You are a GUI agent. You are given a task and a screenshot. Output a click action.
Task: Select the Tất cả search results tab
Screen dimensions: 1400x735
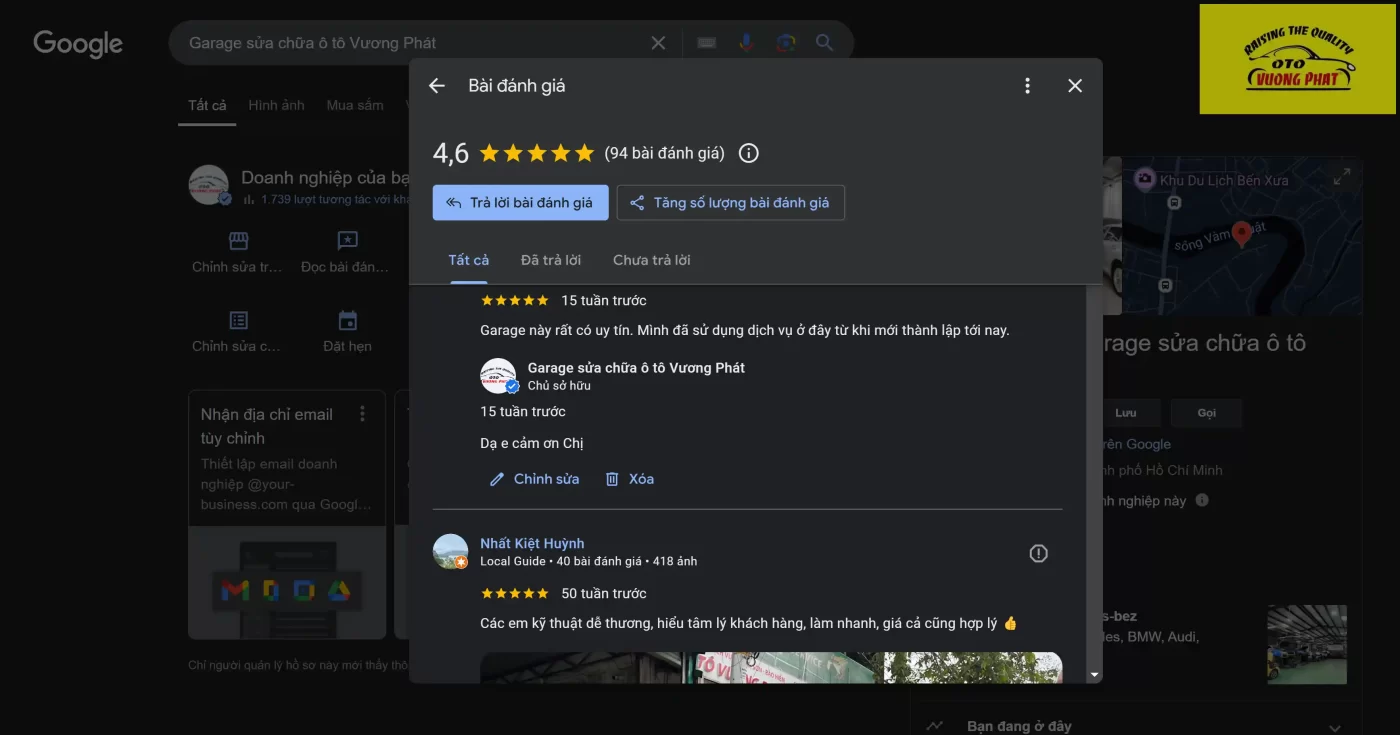coord(207,105)
